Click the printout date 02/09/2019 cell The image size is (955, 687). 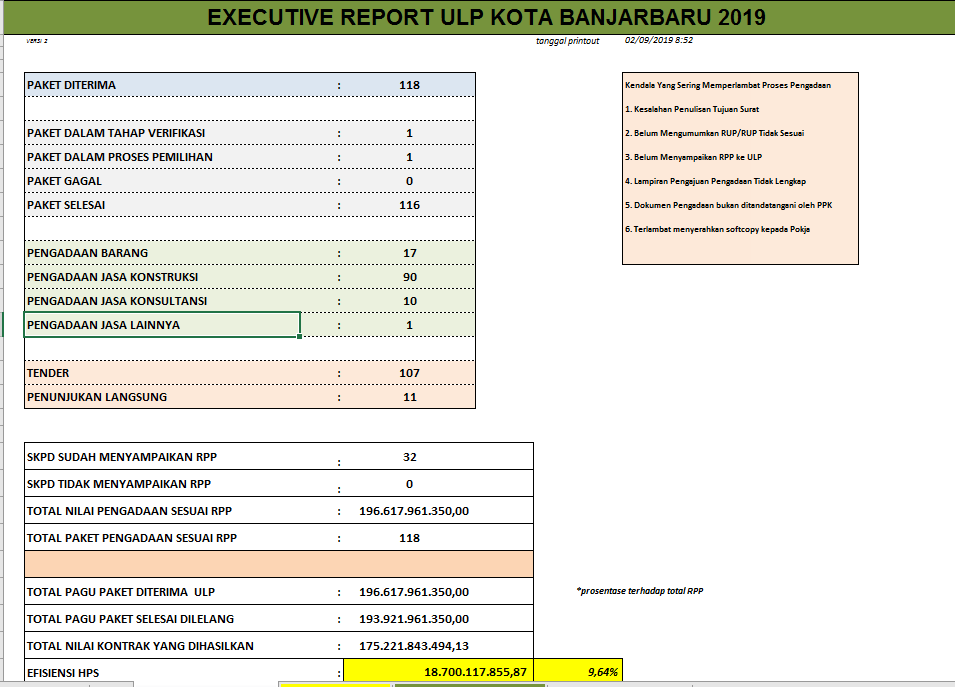tap(658, 40)
